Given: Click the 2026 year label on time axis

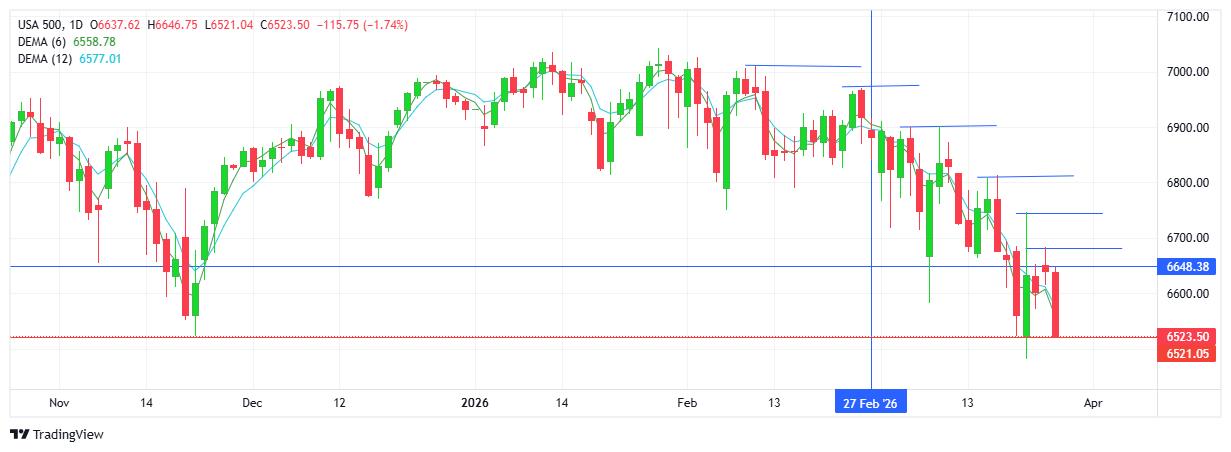Looking at the screenshot, I should tap(474, 403).
